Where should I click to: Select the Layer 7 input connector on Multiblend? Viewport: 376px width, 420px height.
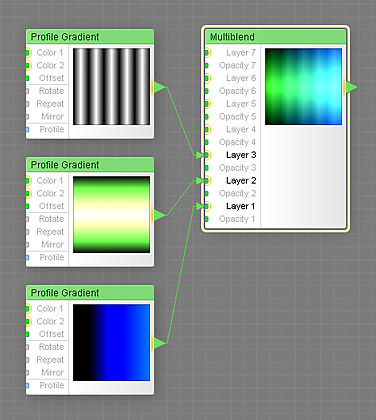[207, 53]
